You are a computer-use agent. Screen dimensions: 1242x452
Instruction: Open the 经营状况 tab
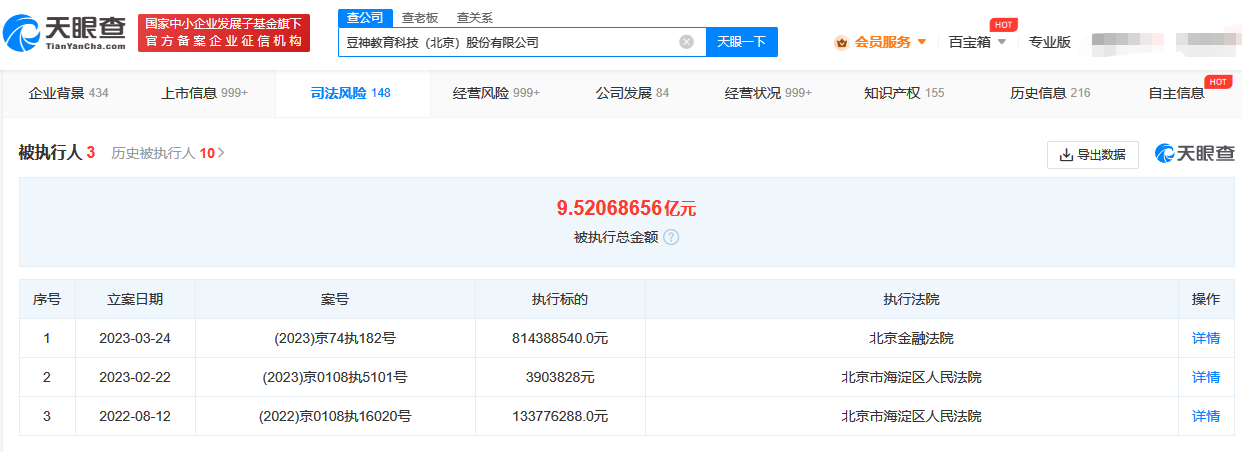[768, 93]
